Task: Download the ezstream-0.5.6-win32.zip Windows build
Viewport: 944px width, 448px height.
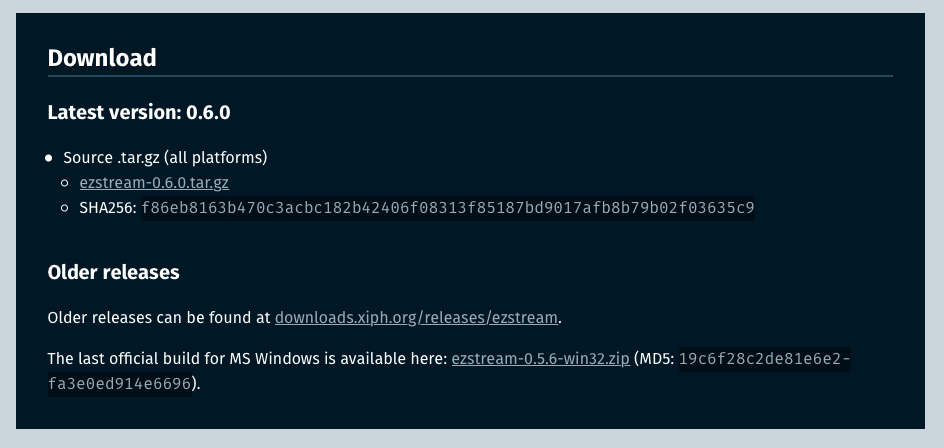Action: 541,358
